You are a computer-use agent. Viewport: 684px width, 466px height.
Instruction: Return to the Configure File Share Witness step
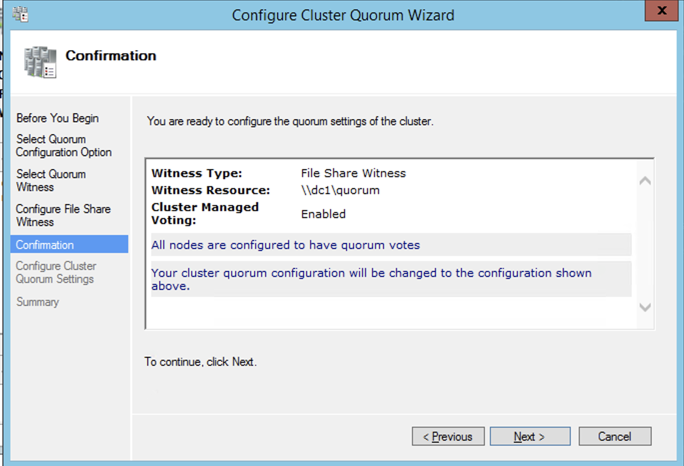pos(63,216)
